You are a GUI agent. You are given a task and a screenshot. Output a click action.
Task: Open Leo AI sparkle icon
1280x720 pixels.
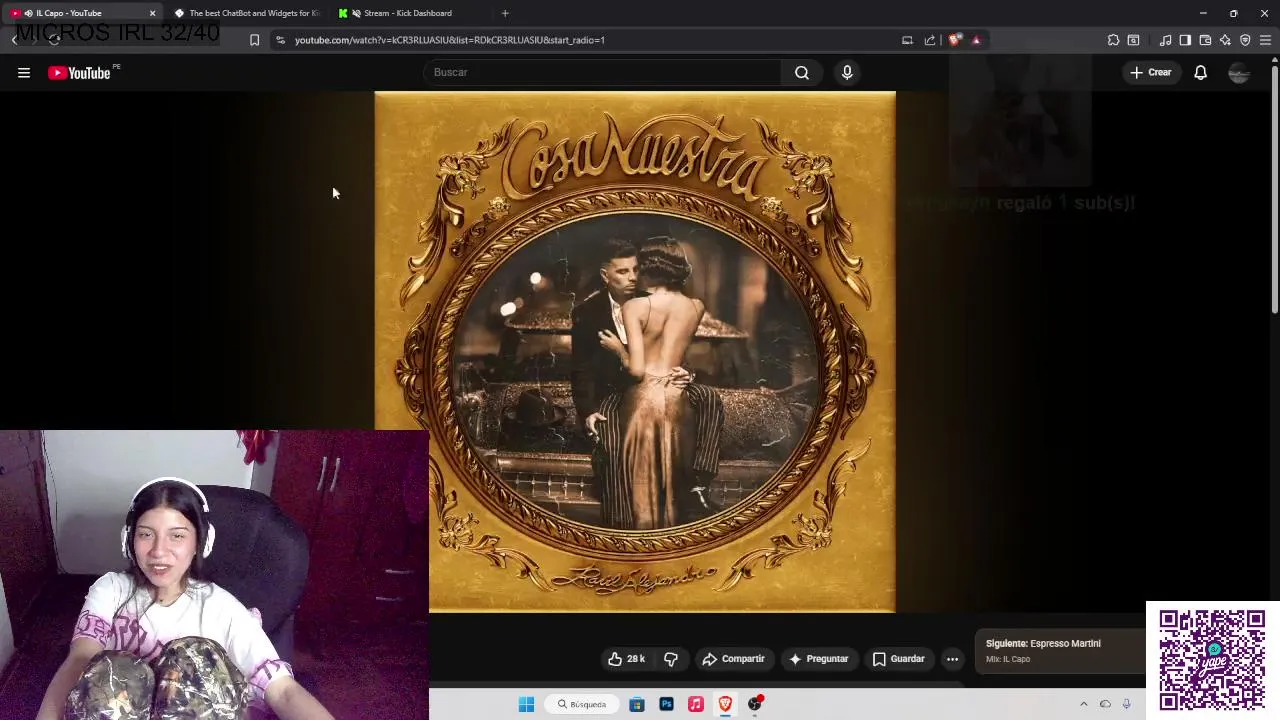tap(1225, 40)
